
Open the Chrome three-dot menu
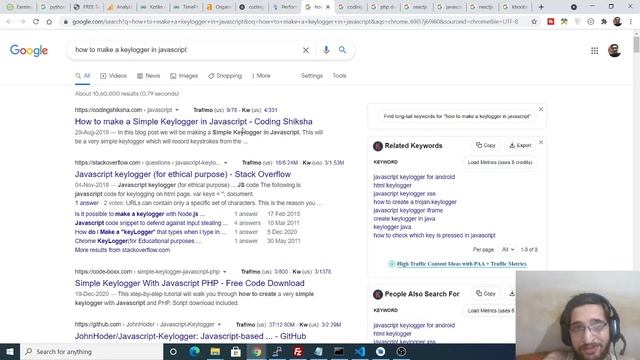[x=631, y=21]
